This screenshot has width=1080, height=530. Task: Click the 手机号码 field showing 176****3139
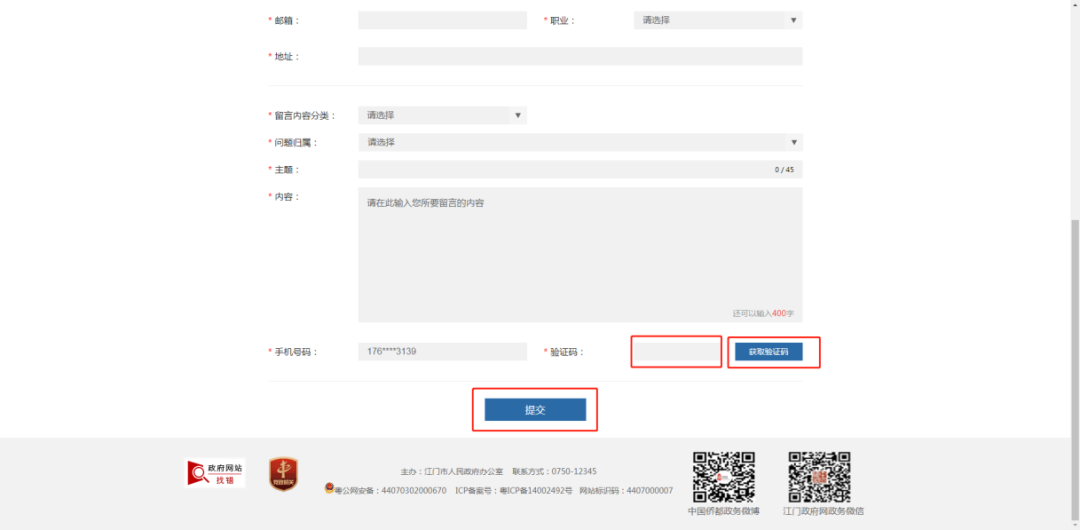coord(442,352)
